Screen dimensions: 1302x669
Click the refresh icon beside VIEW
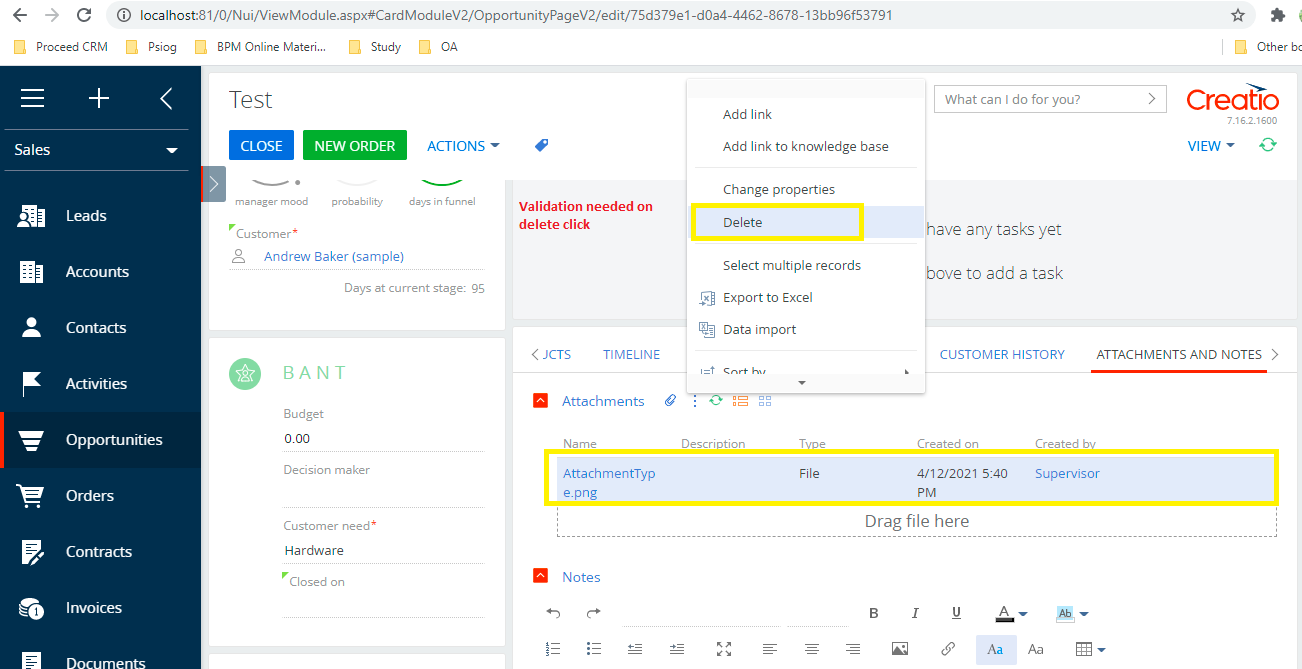coord(1268,145)
